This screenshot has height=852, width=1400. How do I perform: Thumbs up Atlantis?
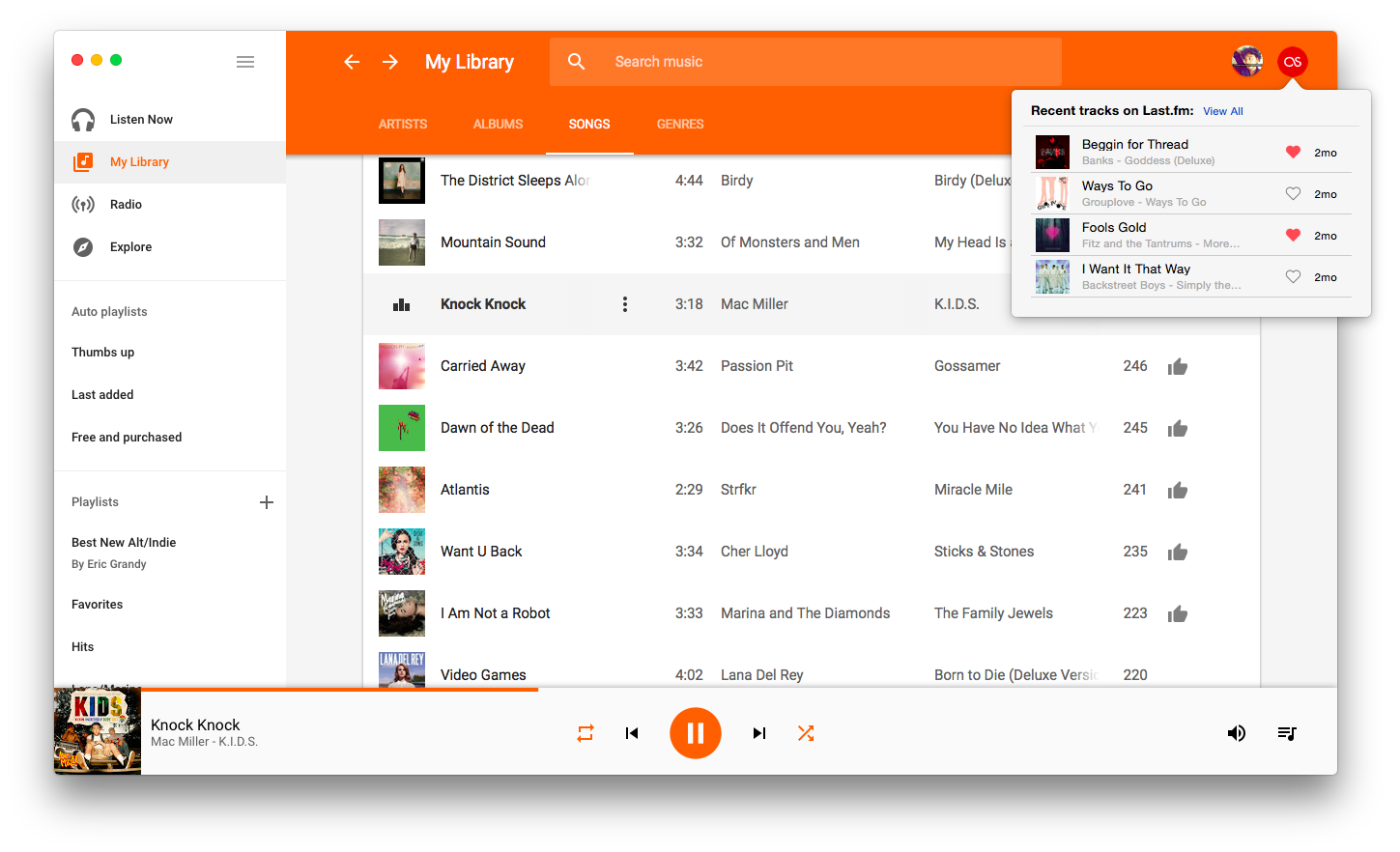click(x=1178, y=490)
